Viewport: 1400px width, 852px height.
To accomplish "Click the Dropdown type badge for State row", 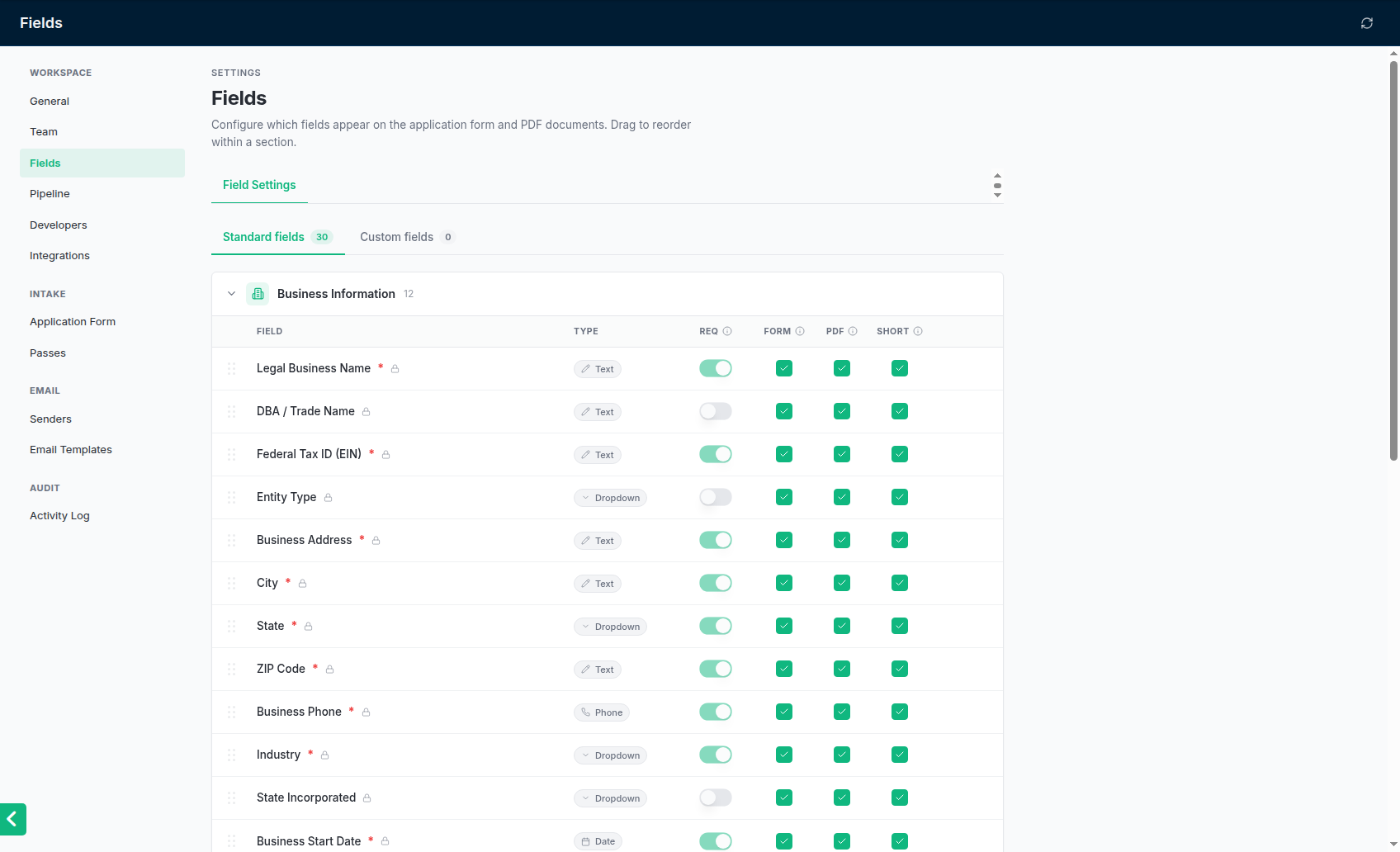I will click(610, 627).
